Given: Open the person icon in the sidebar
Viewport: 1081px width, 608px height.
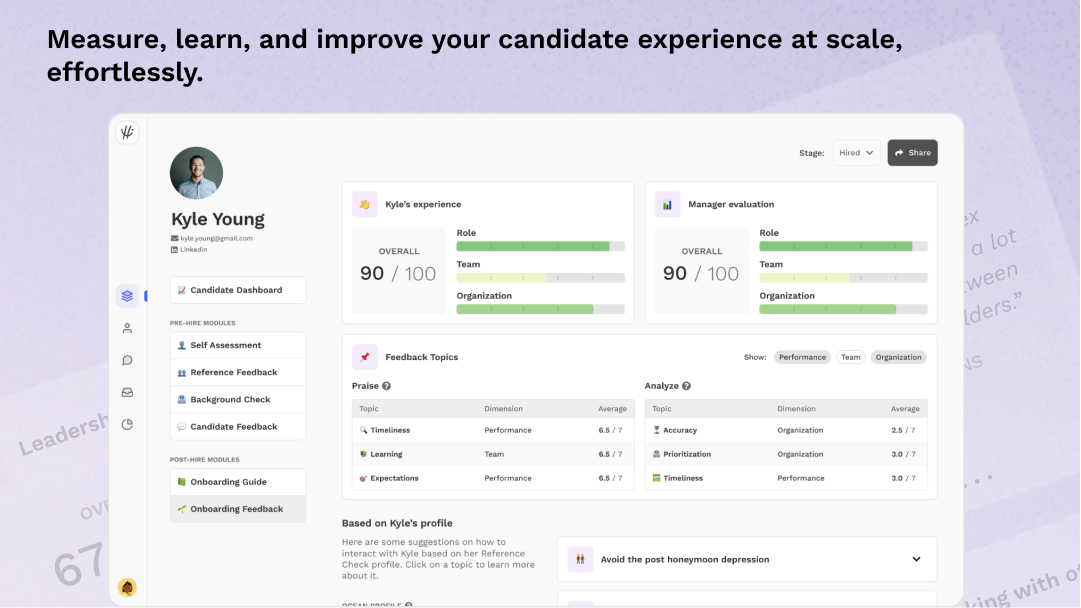Looking at the screenshot, I should point(127,328).
